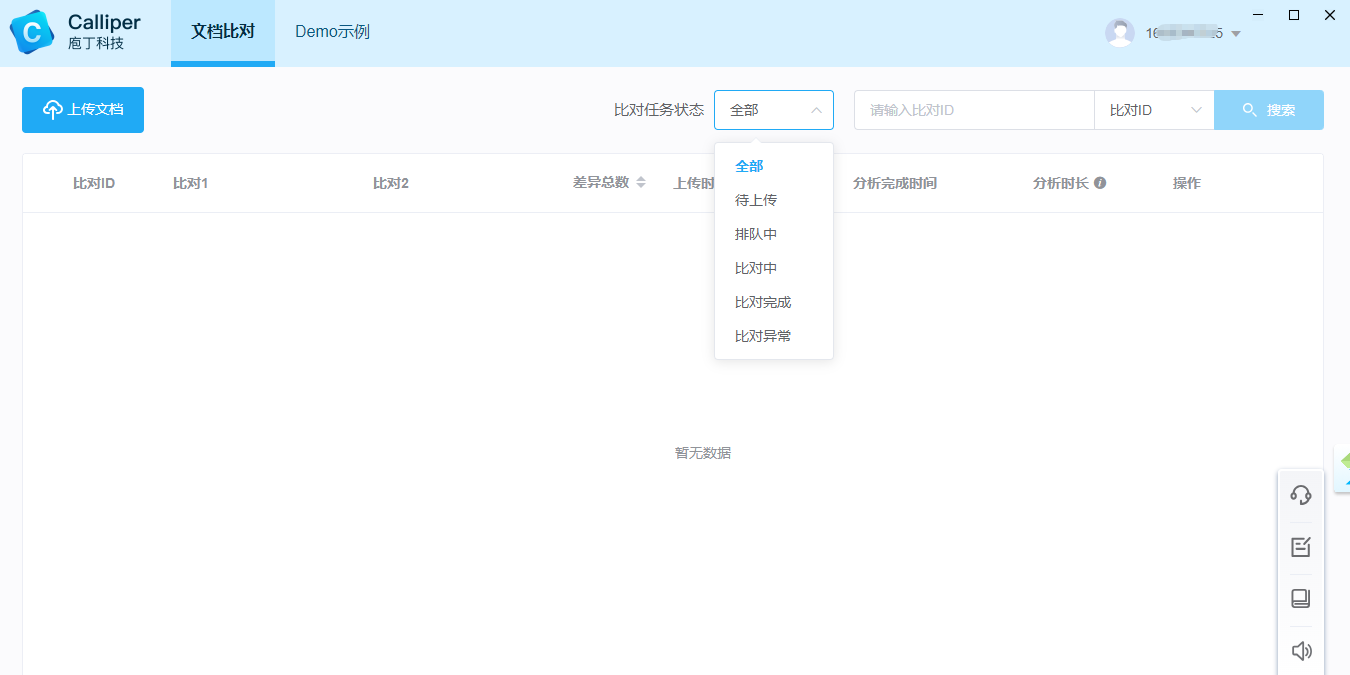Image resolution: width=1350 pixels, height=675 pixels.
Task: Click the 搜索 button
Action: [1269, 110]
